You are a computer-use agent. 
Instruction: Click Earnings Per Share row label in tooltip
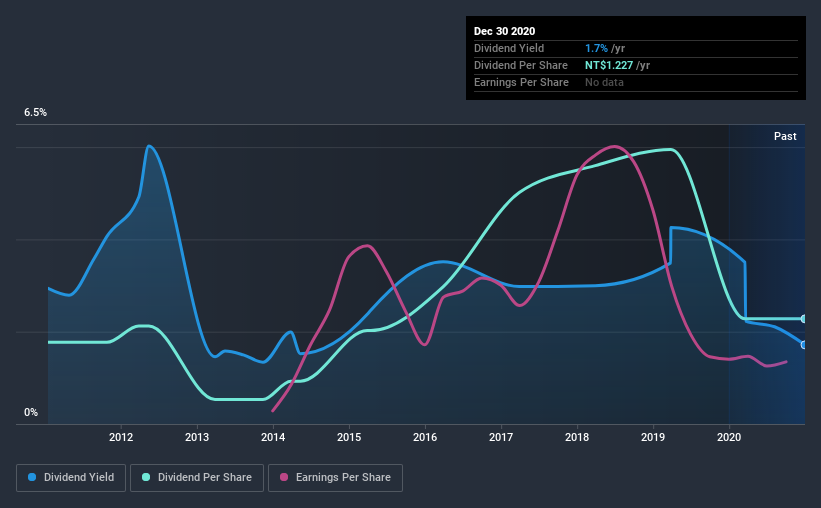[521, 82]
